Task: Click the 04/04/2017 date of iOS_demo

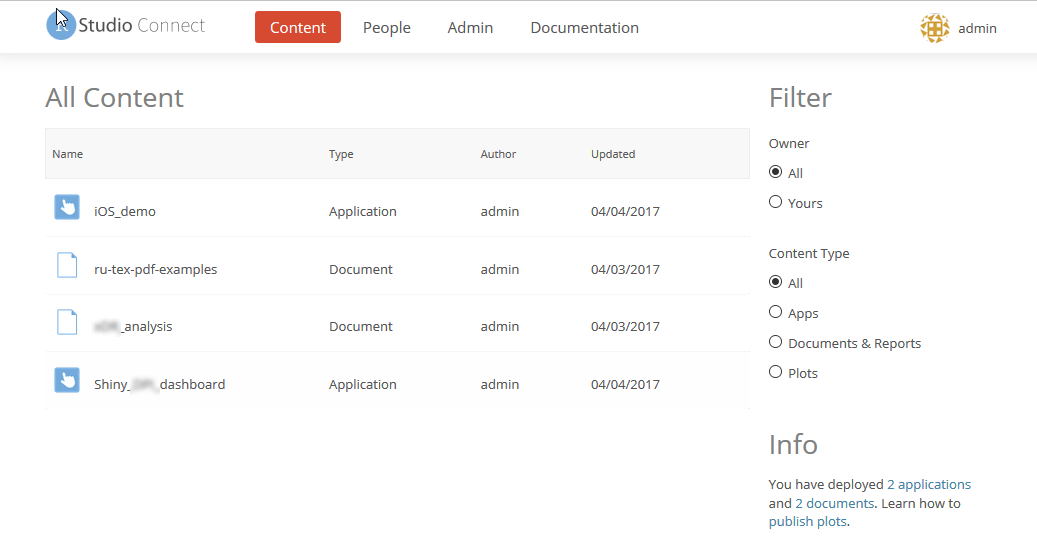Action: [x=625, y=212]
